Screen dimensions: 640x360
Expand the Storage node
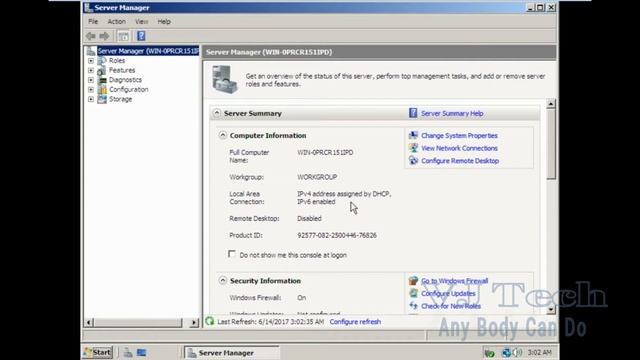coord(91,99)
